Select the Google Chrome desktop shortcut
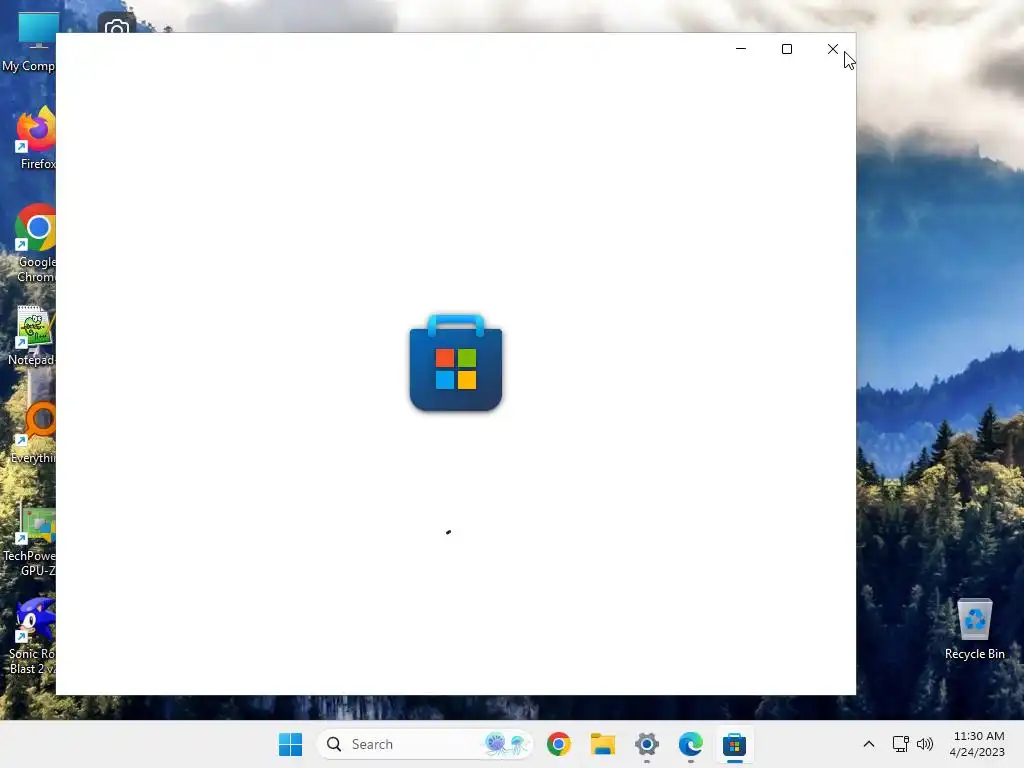This screenshot has height=768, width=1024. point(35,244)
